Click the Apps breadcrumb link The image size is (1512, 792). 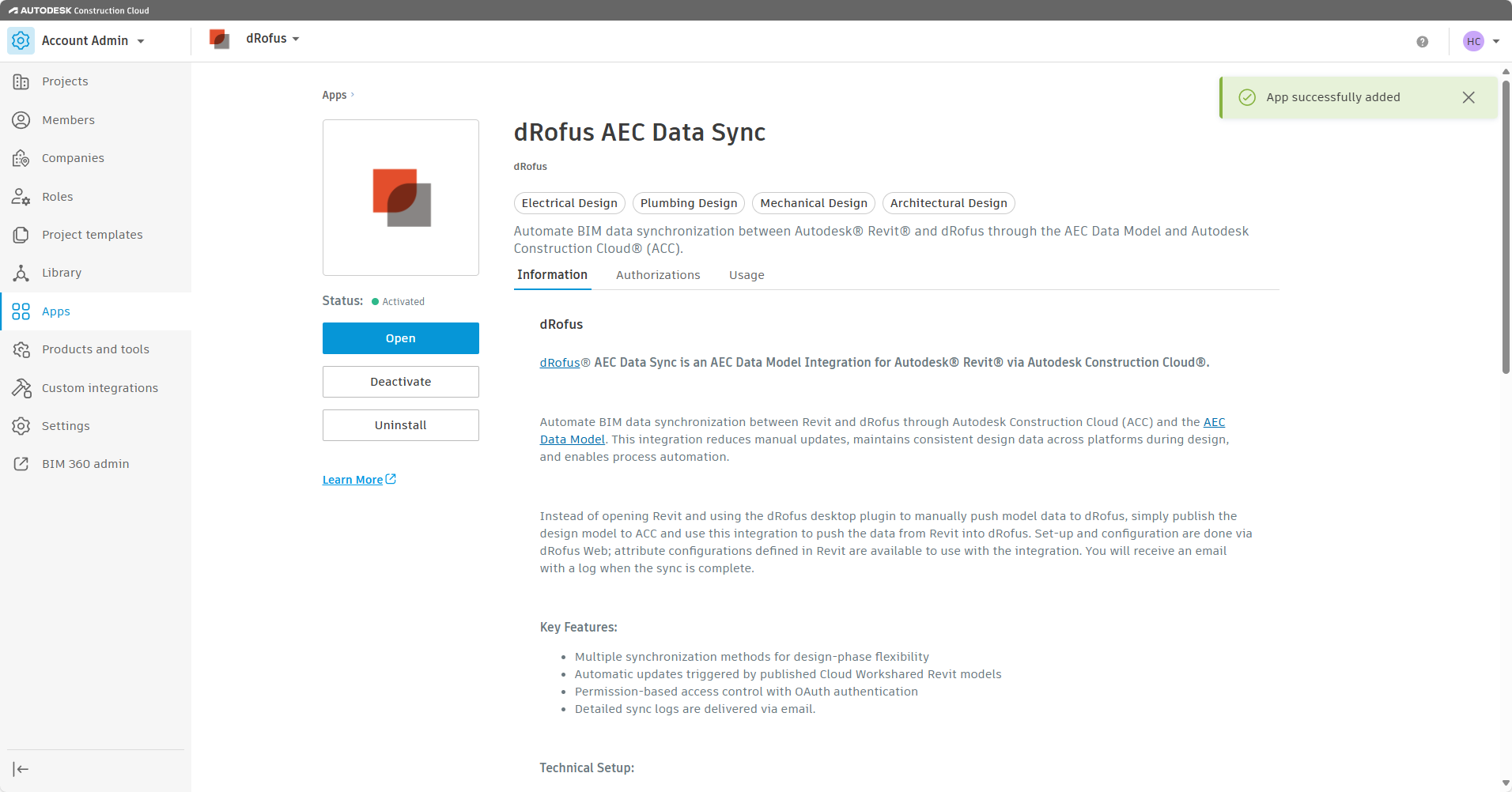coord(334,95)
